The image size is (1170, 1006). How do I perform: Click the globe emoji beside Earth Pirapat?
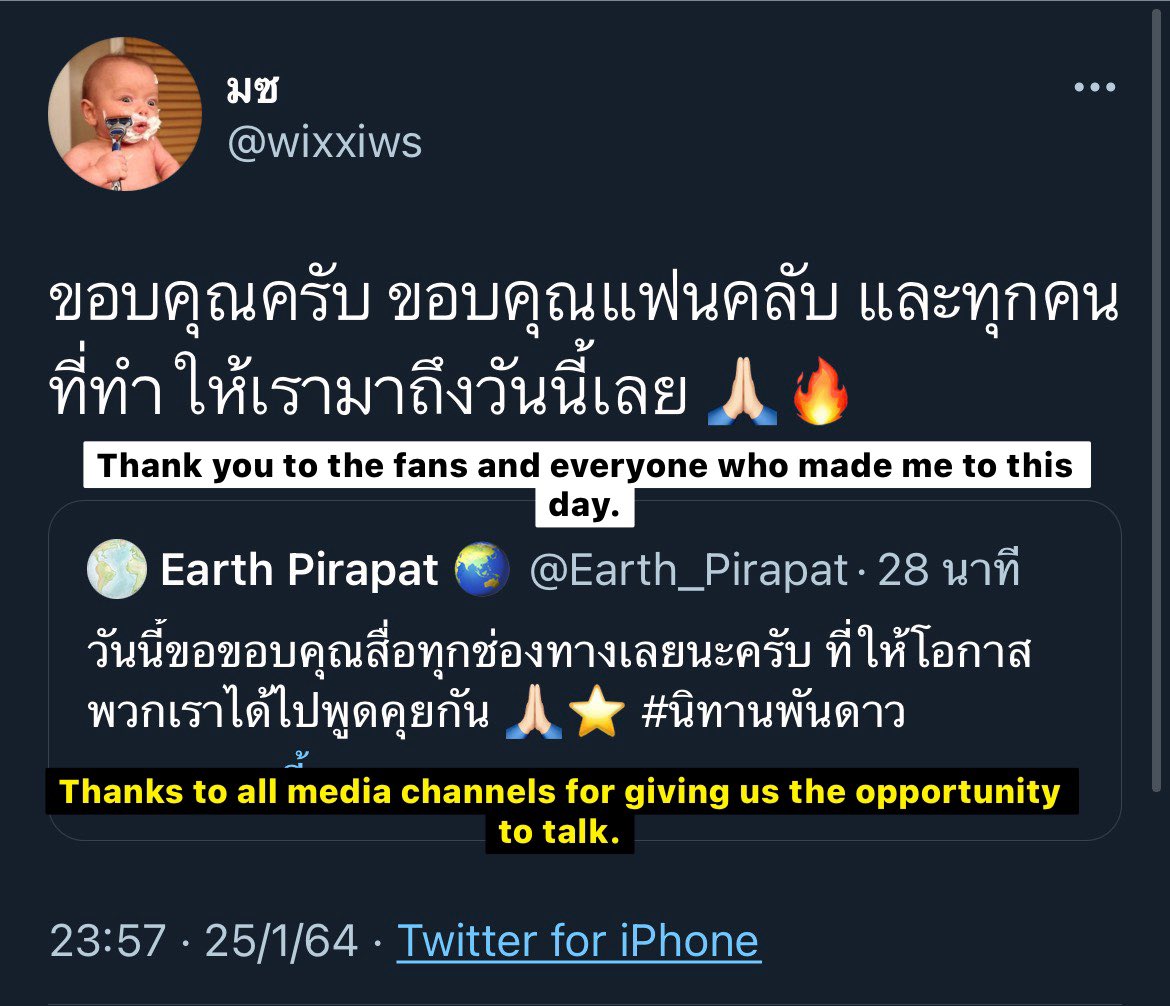point(482,569)
